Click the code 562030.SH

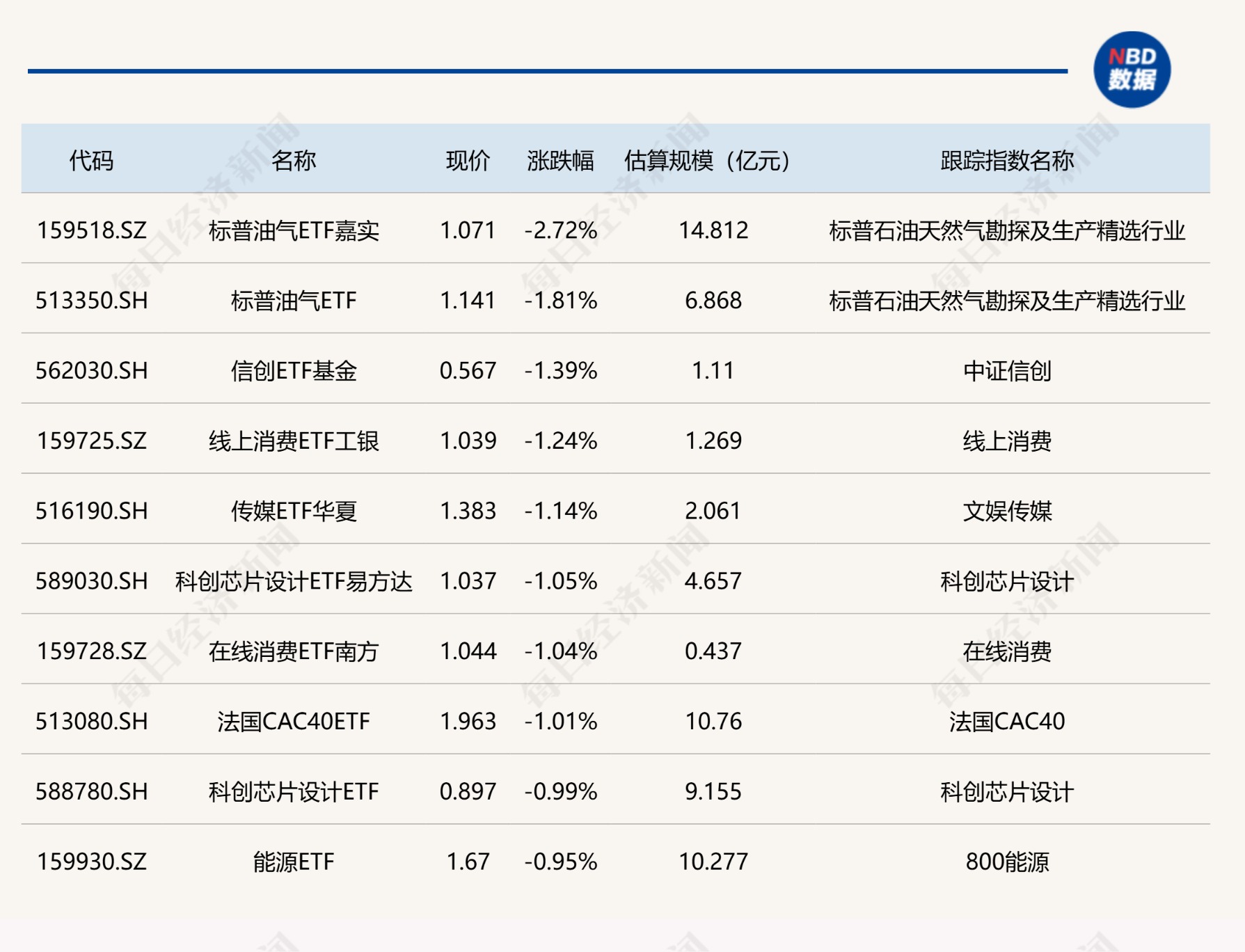coord(92,371)
